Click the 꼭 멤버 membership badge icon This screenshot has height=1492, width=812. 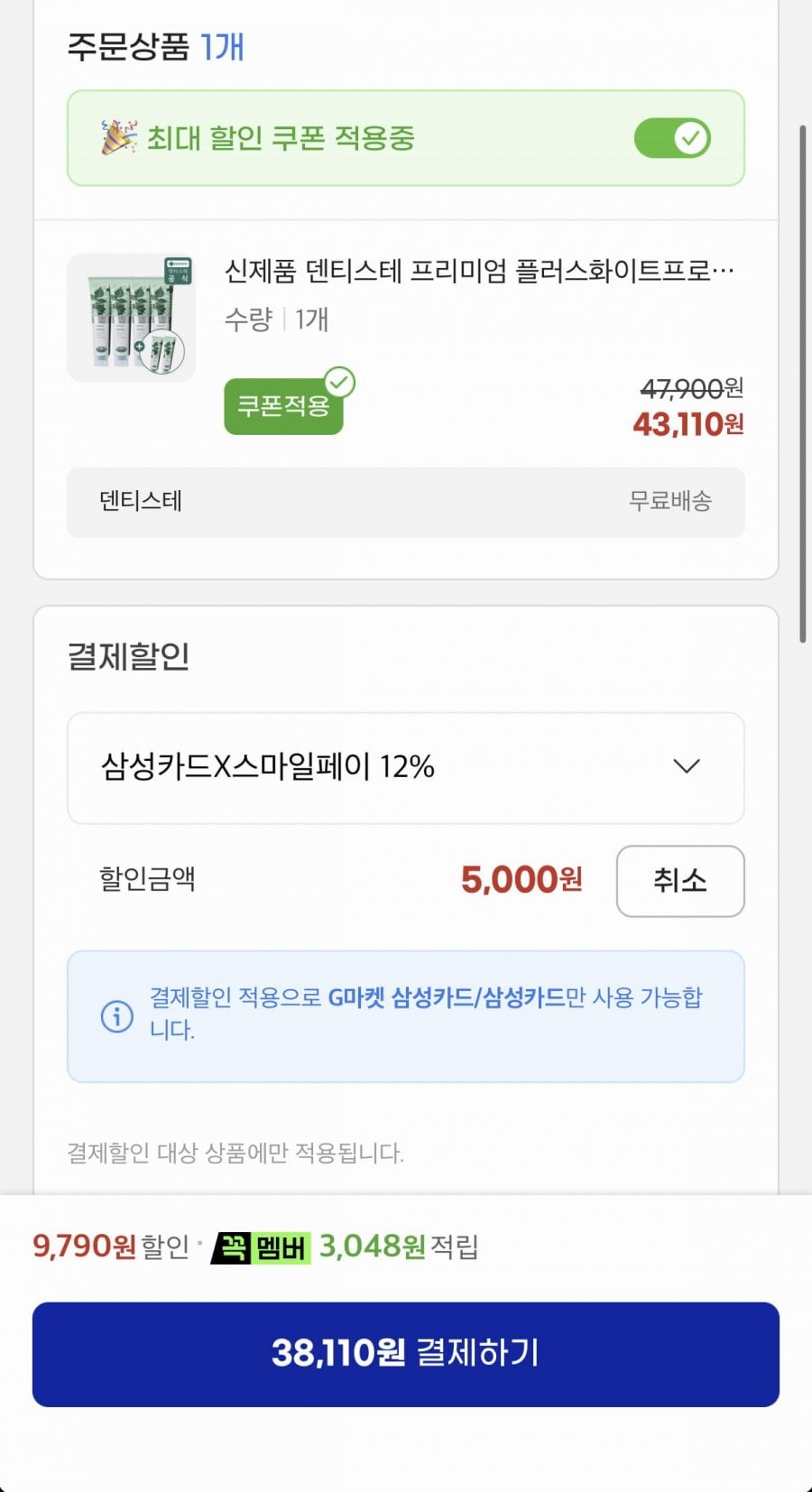(261, 1247)
